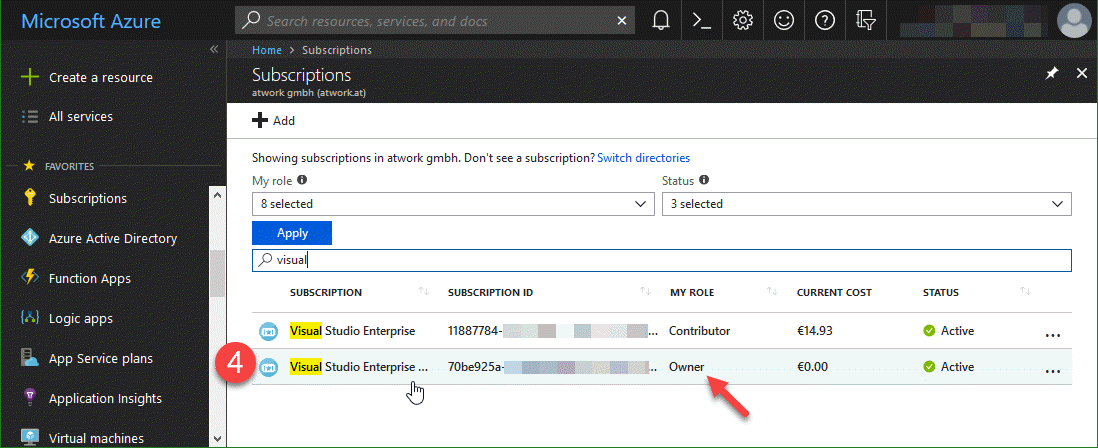Click the user account avatar
The image size is (1098, 448).
pyautogui.click(x=1075, y=20)
